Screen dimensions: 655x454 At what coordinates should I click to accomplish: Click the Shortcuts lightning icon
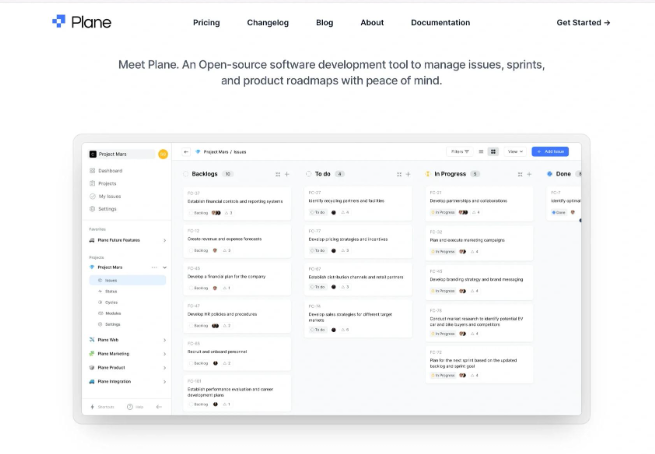click(x=92, y=407)
